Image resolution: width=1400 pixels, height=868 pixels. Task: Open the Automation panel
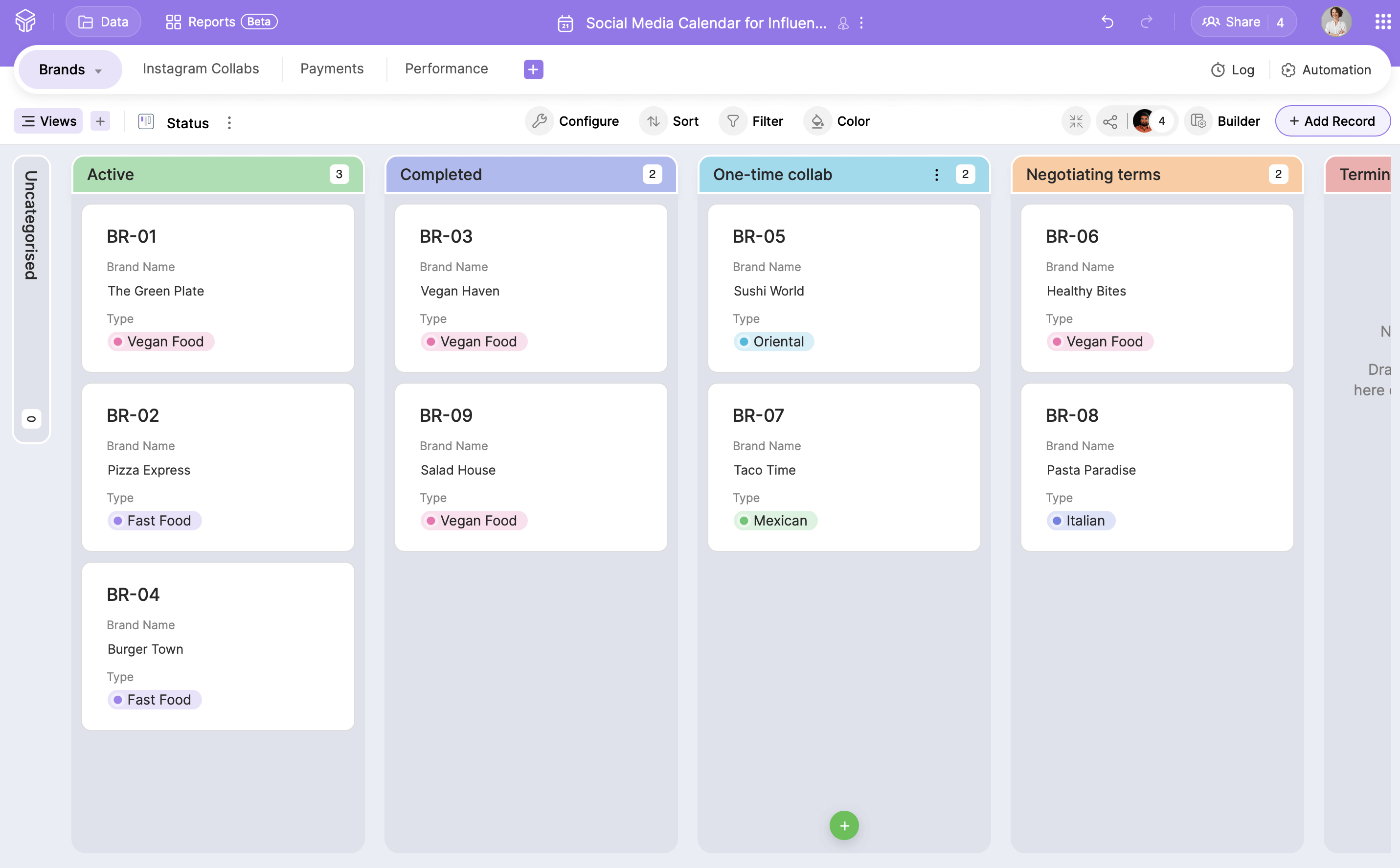1326,70
